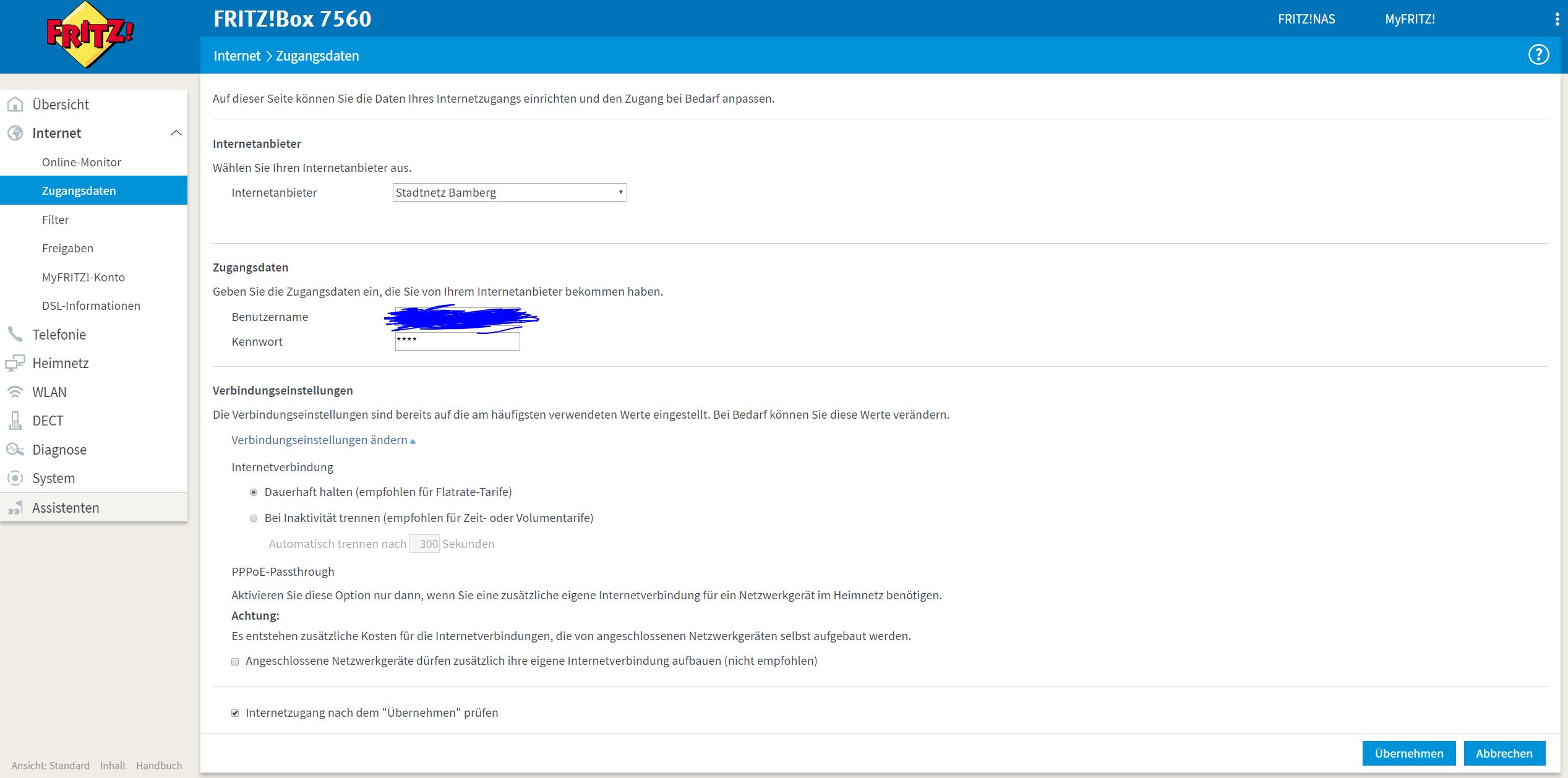Click the Telefonie phone icon

click(x=15, y=335)
